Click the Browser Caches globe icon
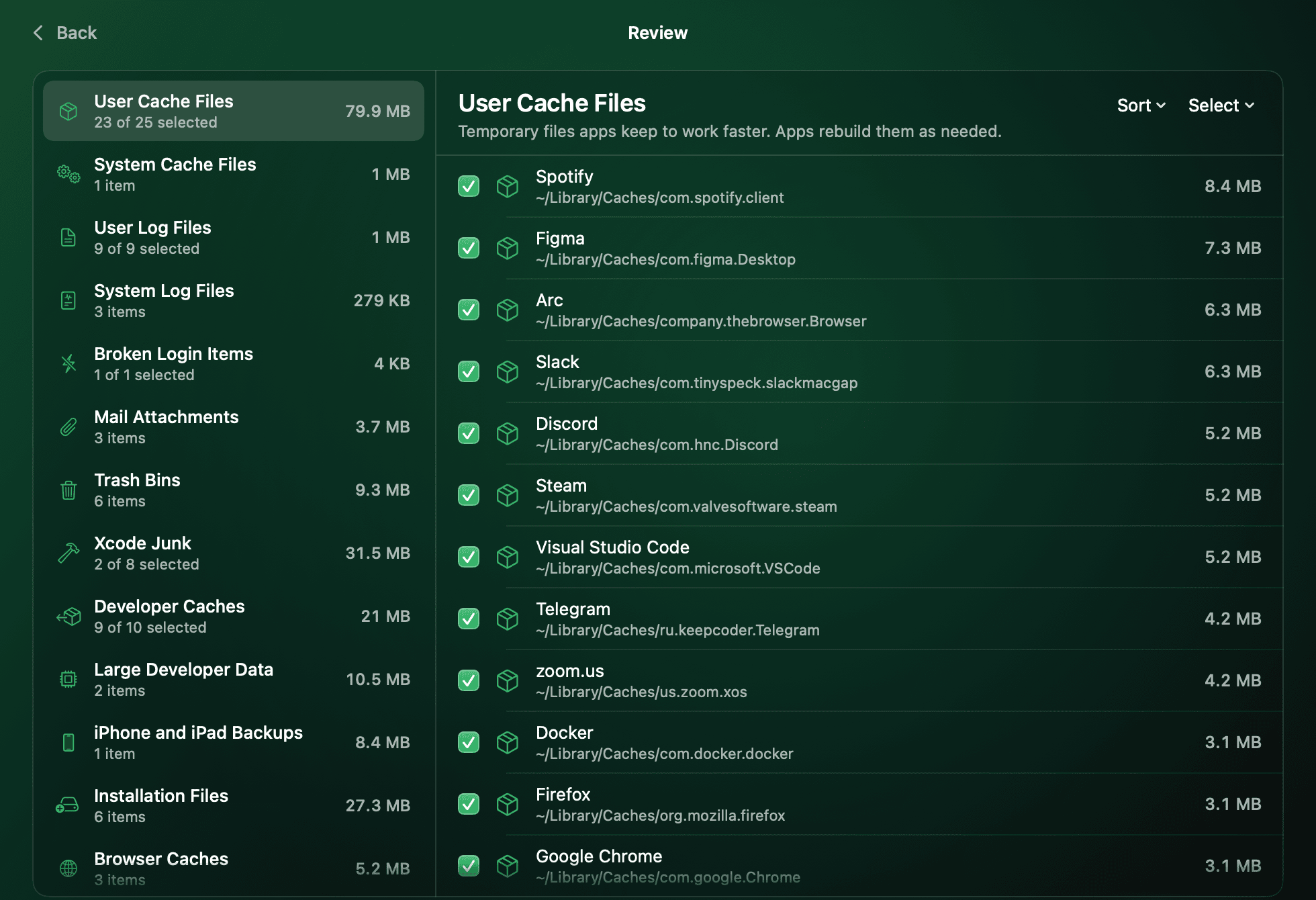This screenshot has width=1316, height=900. point(68,869)
